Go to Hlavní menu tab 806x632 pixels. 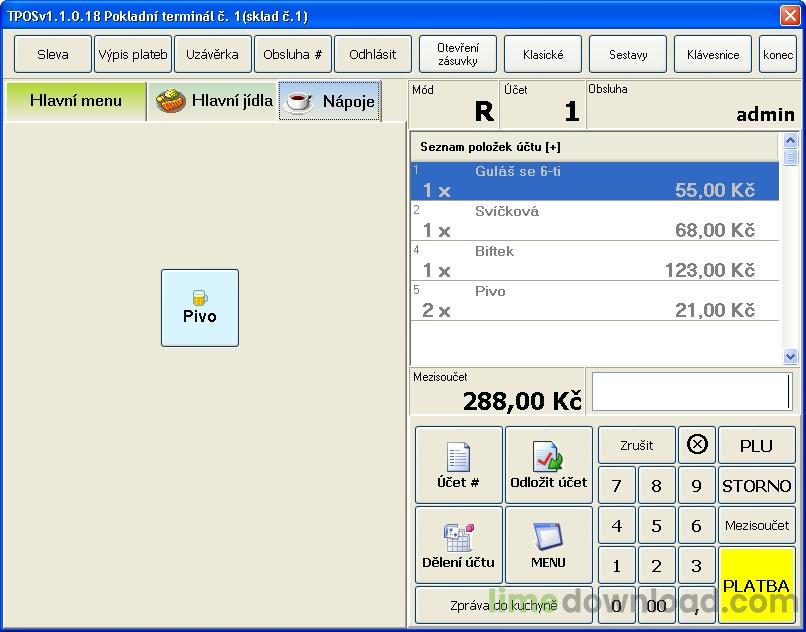tap(76, 101)
